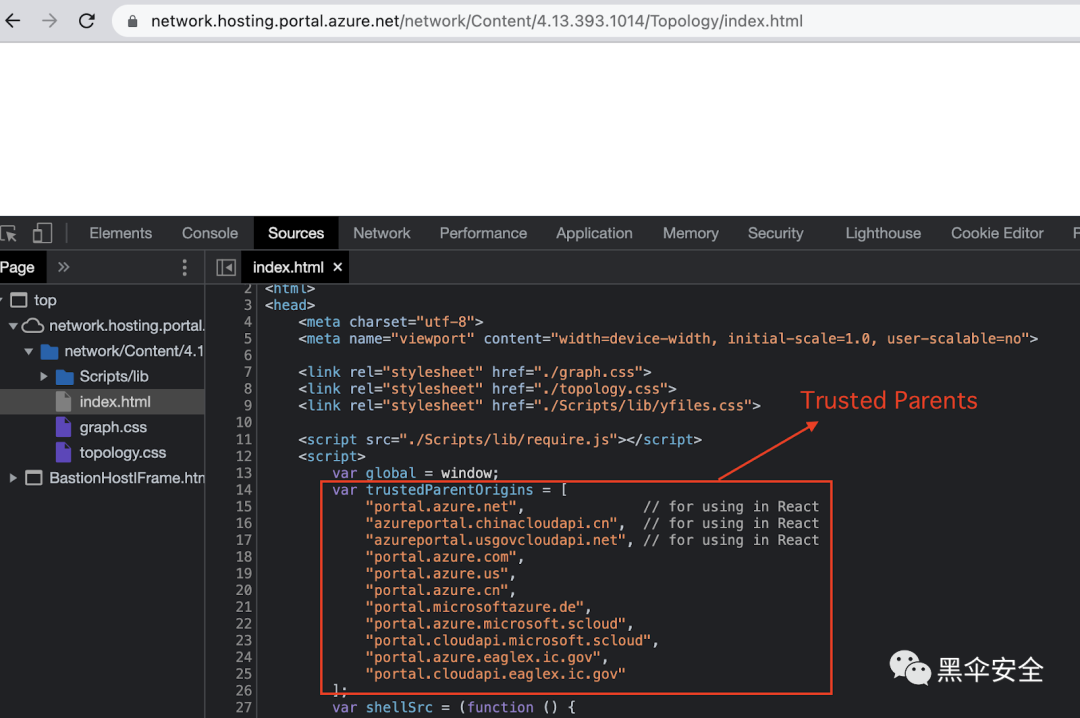Toggle the navigator sidebar icon

pos(225,267)
